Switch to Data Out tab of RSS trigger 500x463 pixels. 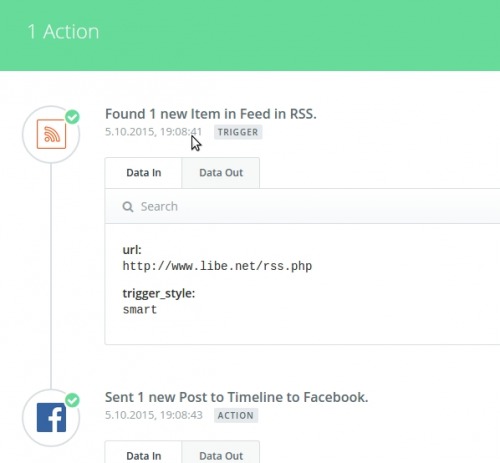tap(221, 173)
